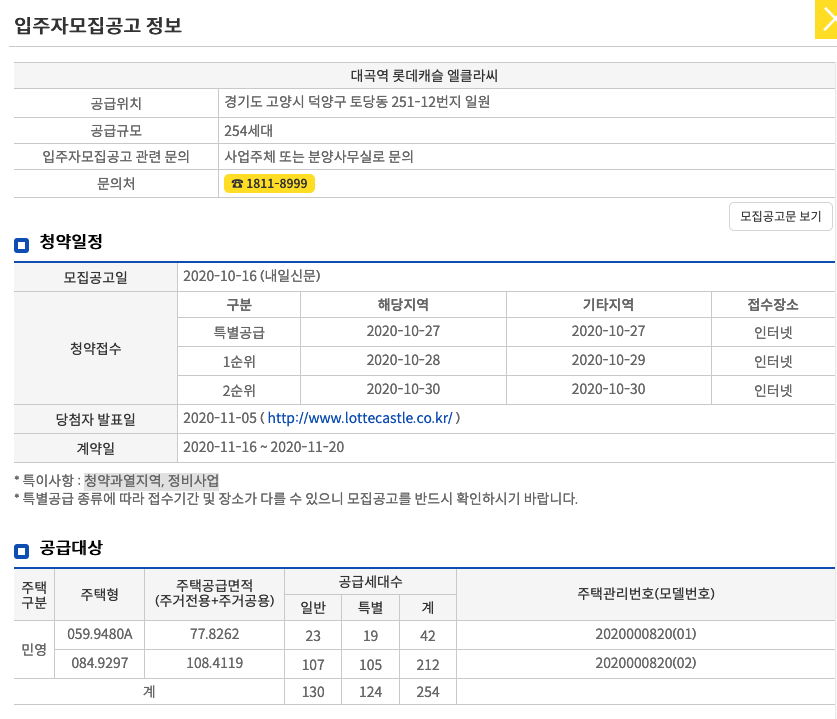
Task: Click the 공급세대수 column header
Action: [x=370, y=582]
